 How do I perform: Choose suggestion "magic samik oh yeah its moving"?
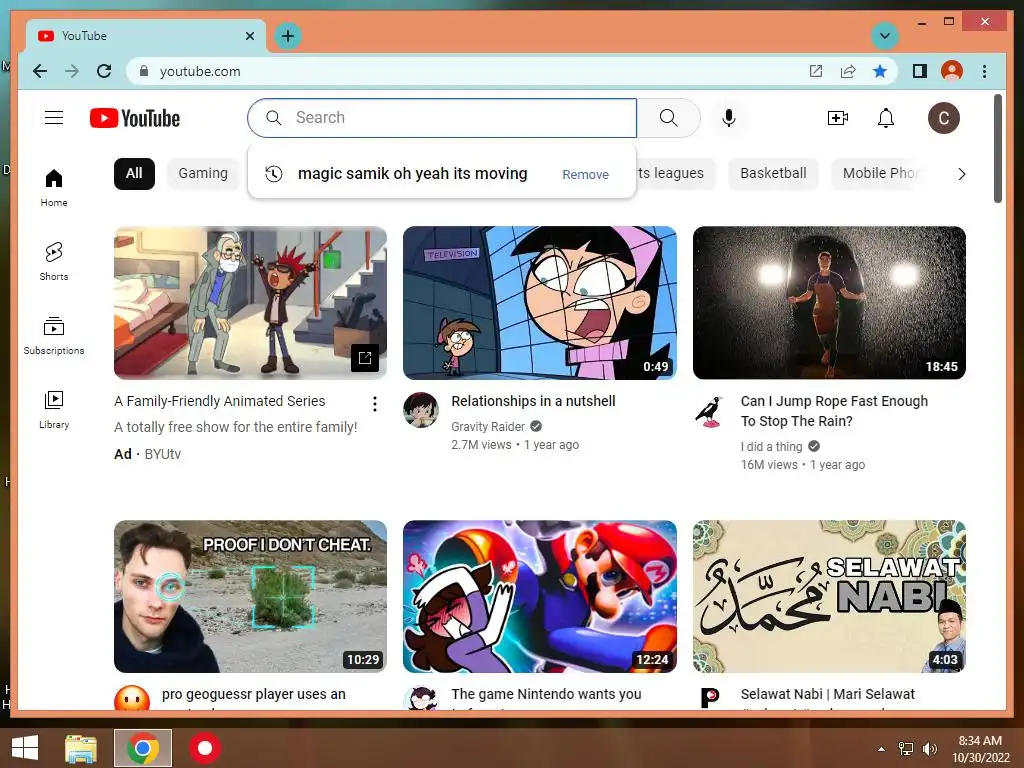(413, 174)
